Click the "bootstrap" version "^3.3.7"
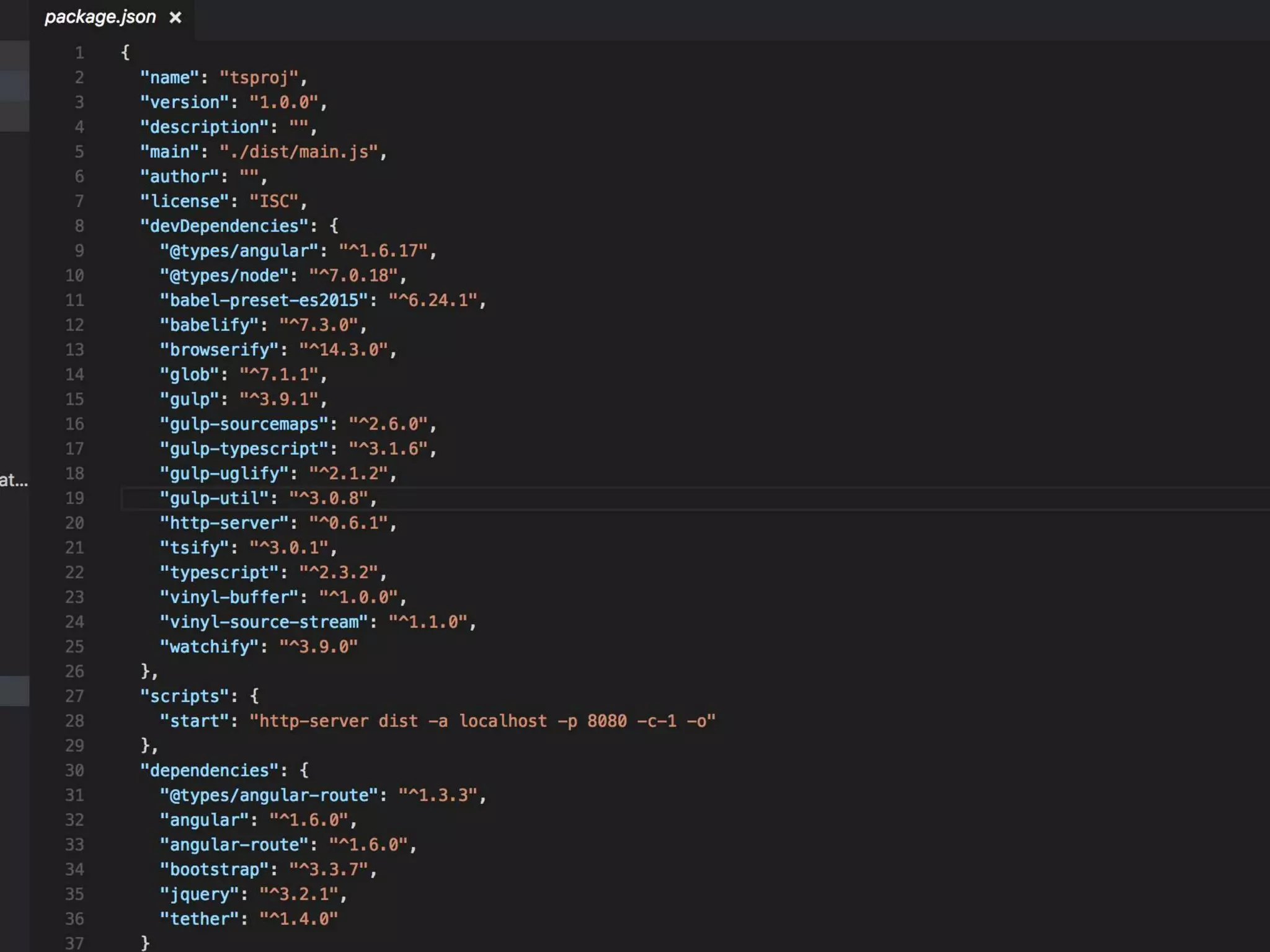This screenshot has height=952, width=1270. [x=328, y=870]
